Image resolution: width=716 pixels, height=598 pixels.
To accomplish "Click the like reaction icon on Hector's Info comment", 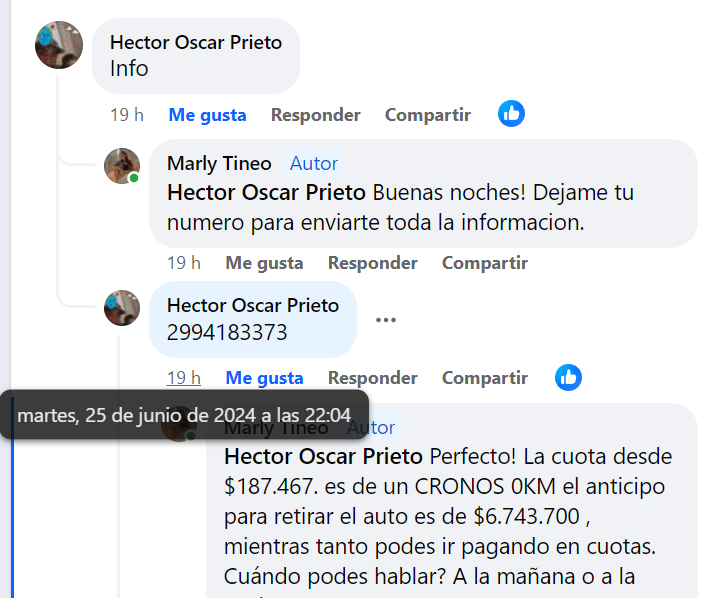I will [511, 114].
